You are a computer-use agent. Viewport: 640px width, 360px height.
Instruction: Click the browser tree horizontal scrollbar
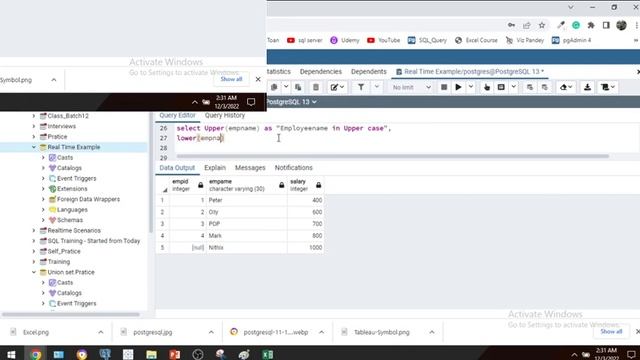[71, 314]
